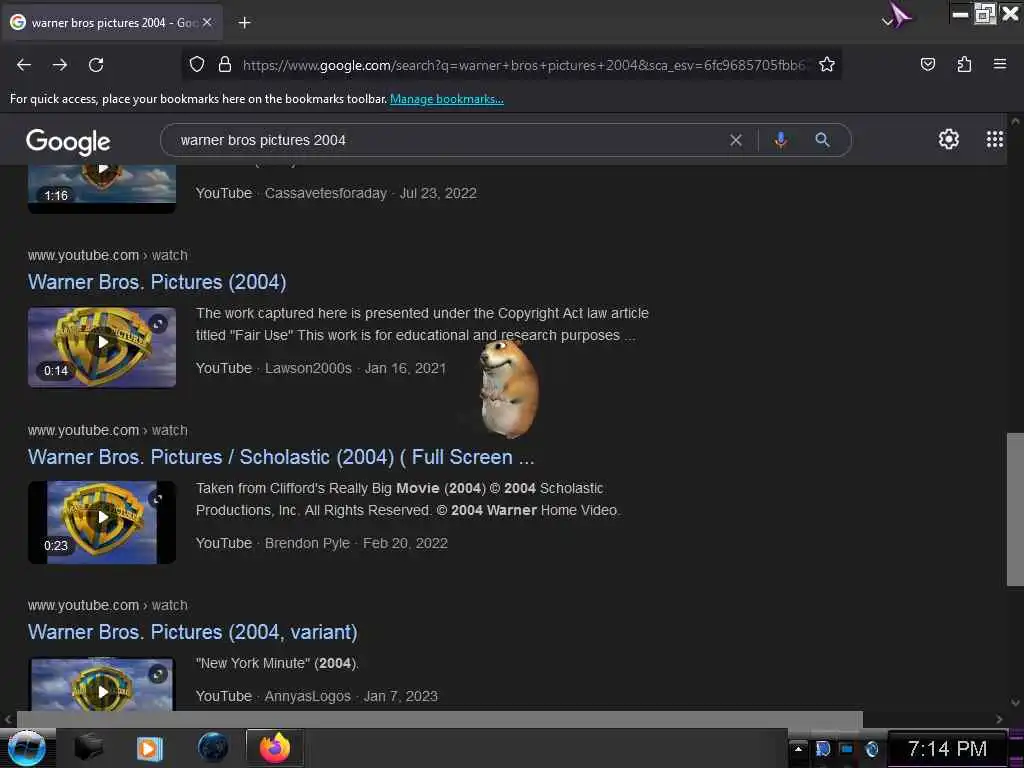Close the warner bros pictures 2004 tab

(207, 22)
